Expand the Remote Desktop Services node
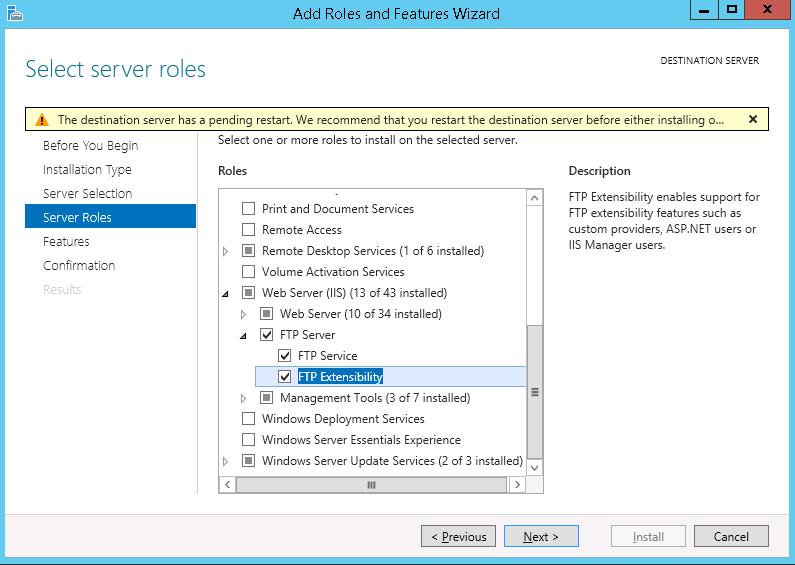 [x=226, y=251]
